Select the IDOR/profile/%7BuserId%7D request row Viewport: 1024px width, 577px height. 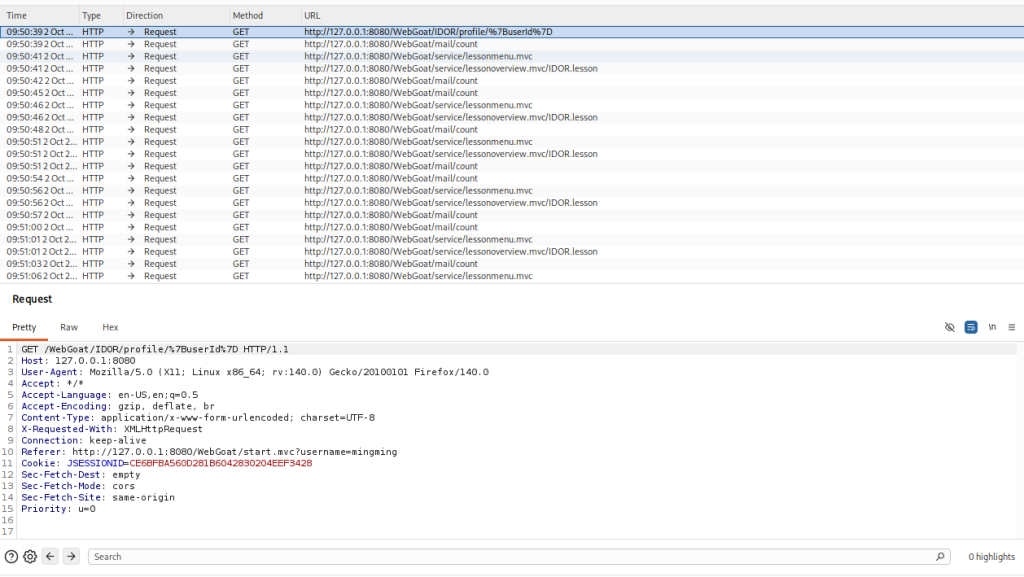coord(512,32)
